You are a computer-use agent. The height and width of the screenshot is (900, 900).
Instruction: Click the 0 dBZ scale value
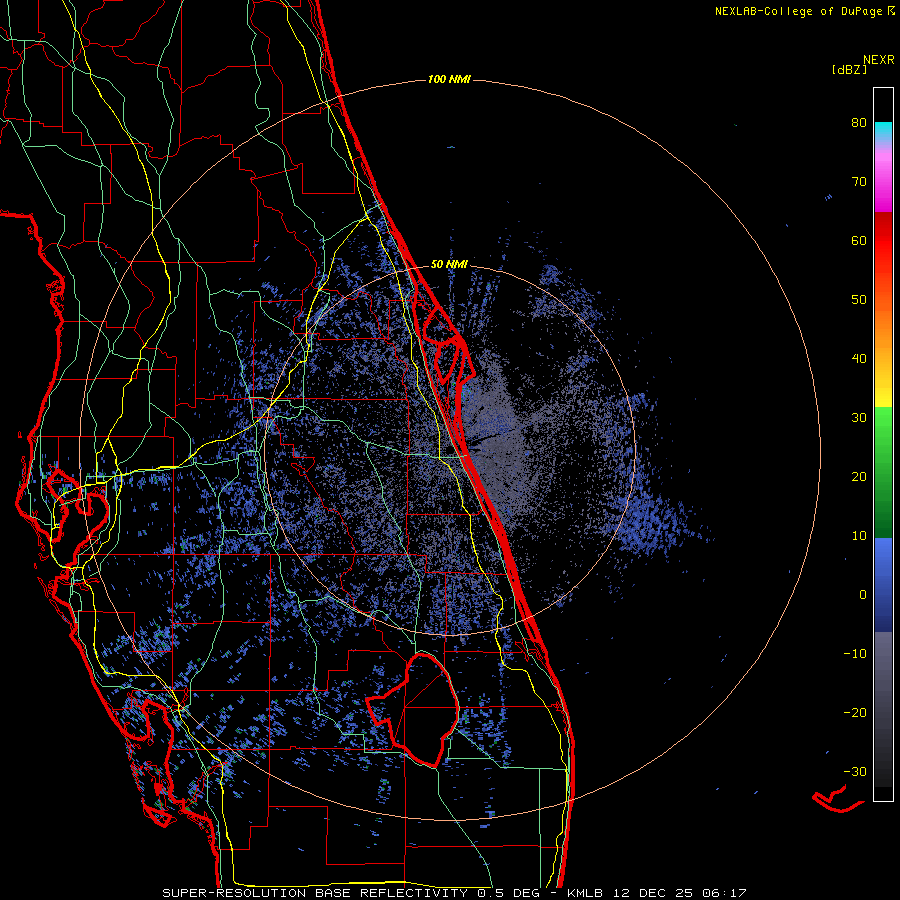pos(863,595)
